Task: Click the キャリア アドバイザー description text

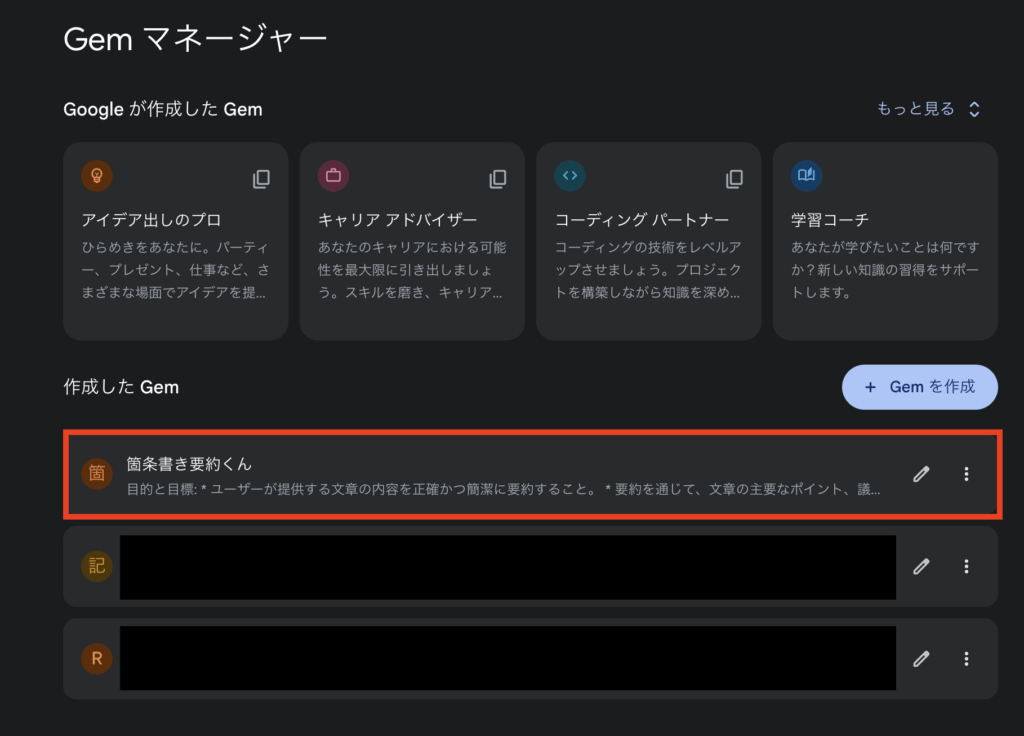Action: 411,270
